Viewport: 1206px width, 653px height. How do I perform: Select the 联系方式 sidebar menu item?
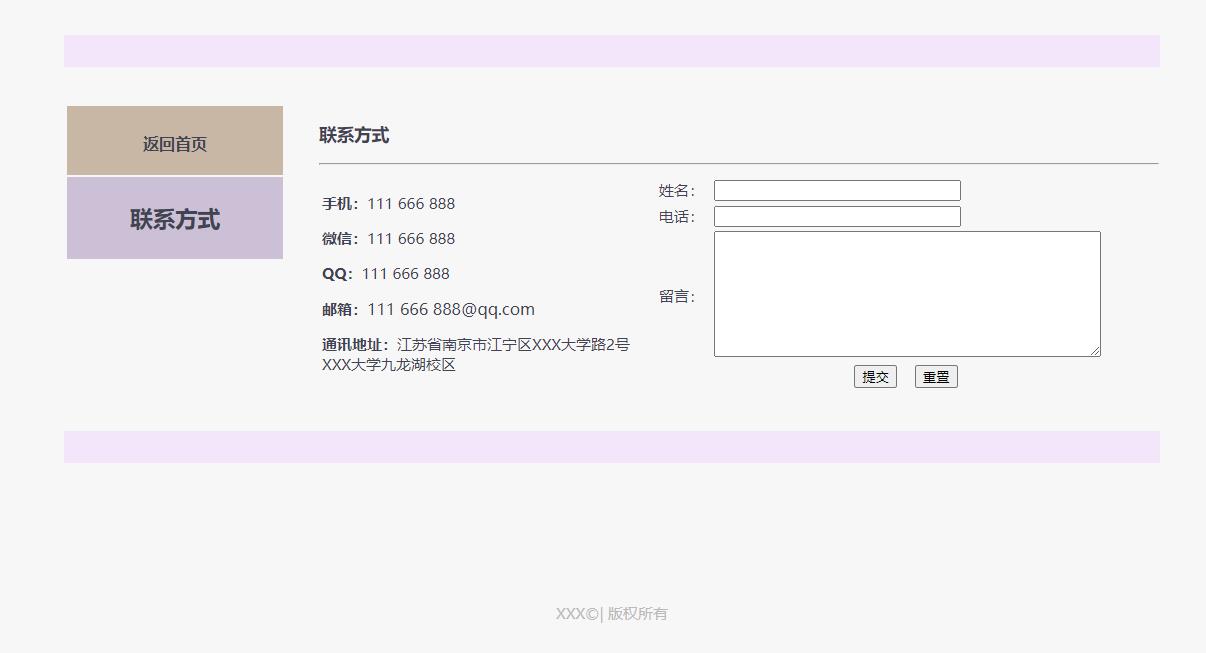pyautogui.click(x=175, y=219)
